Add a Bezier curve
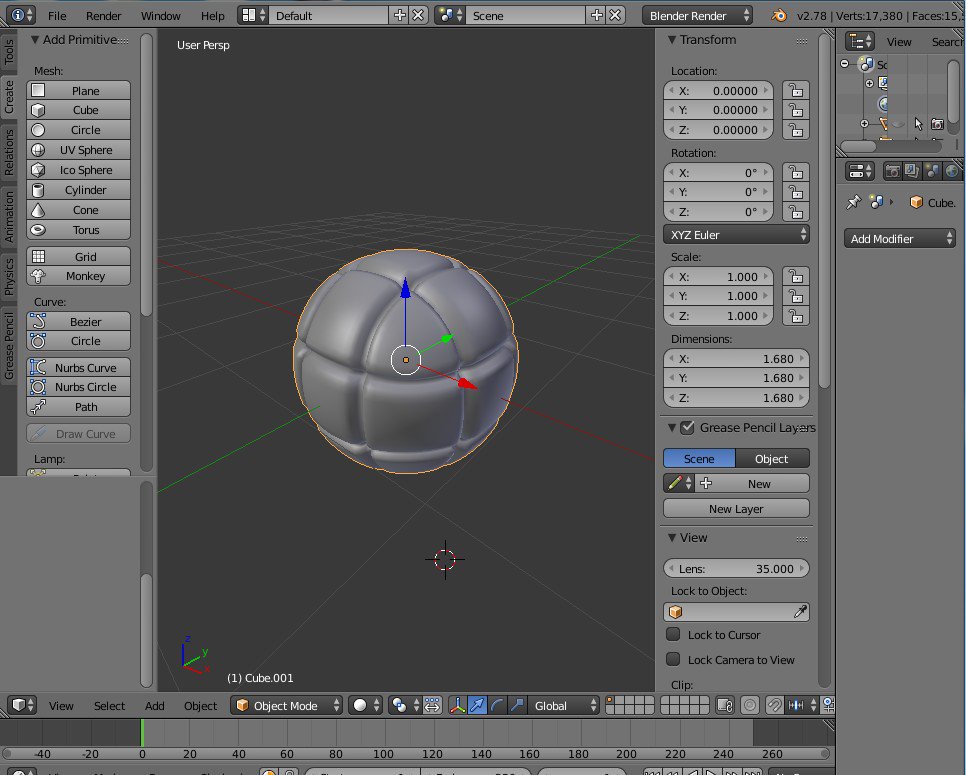This screenshot has width=966, height=775. [x=78, y=322]
